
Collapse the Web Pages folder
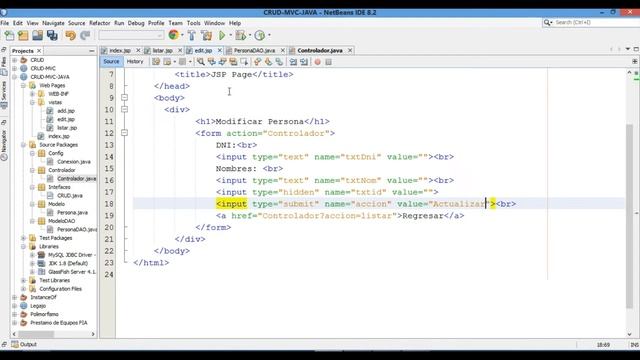pos(24,85)
